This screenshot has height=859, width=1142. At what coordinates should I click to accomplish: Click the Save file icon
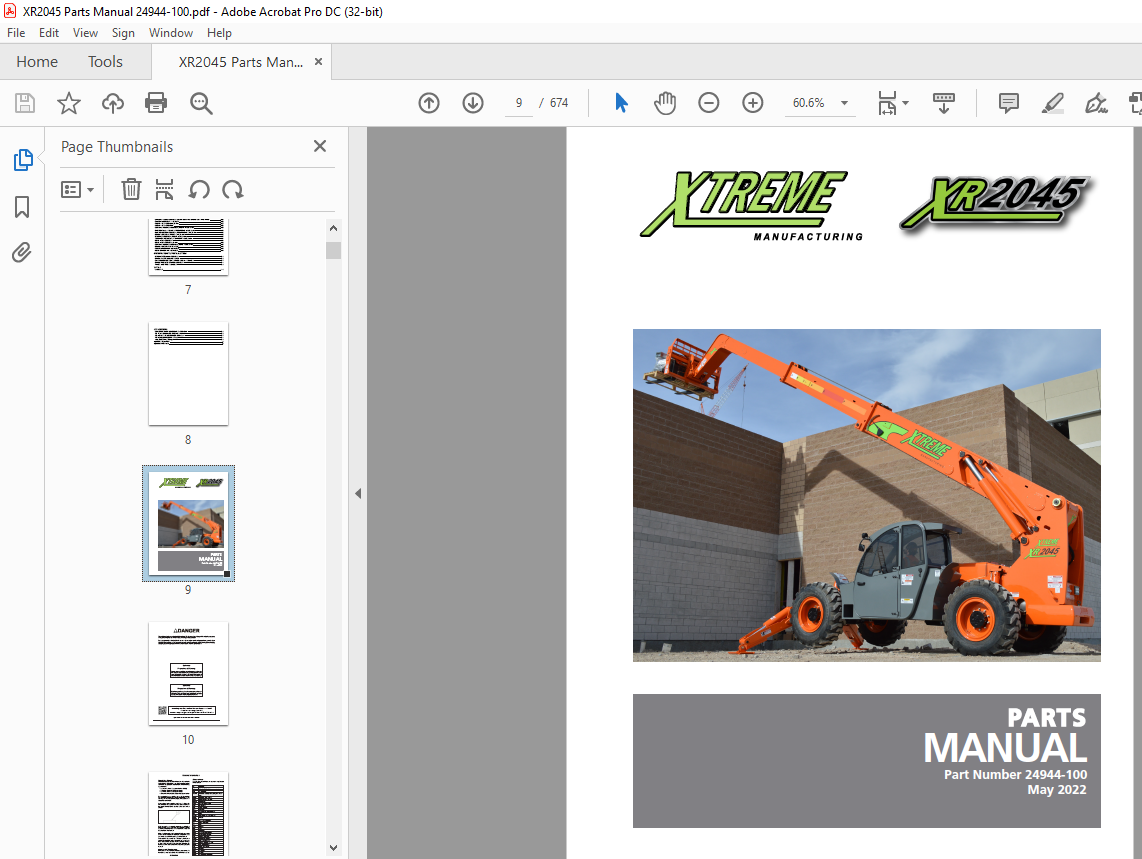25,103
